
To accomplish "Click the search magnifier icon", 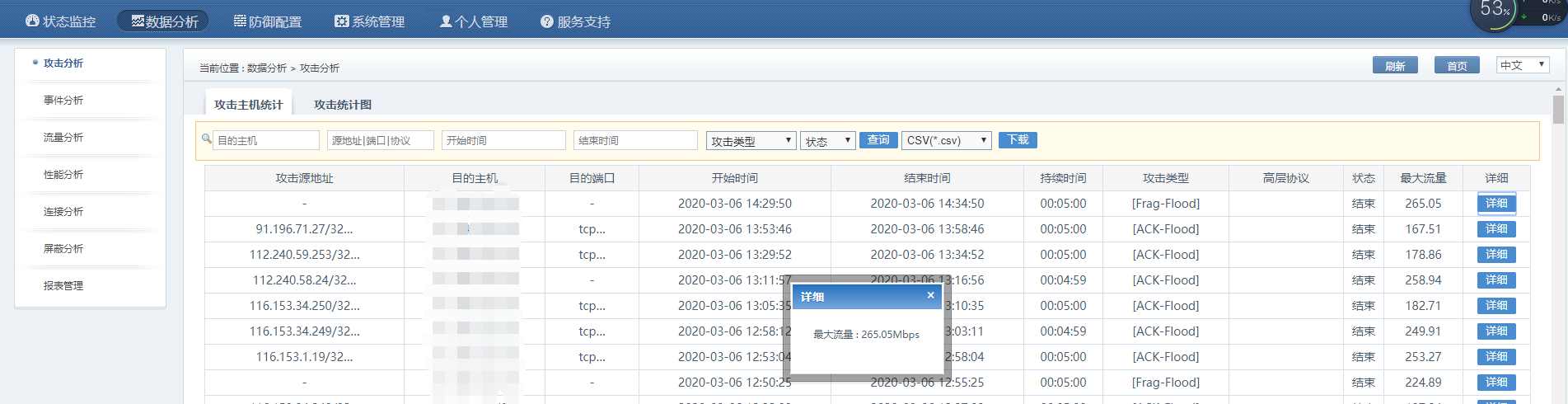I will (207, 139).
